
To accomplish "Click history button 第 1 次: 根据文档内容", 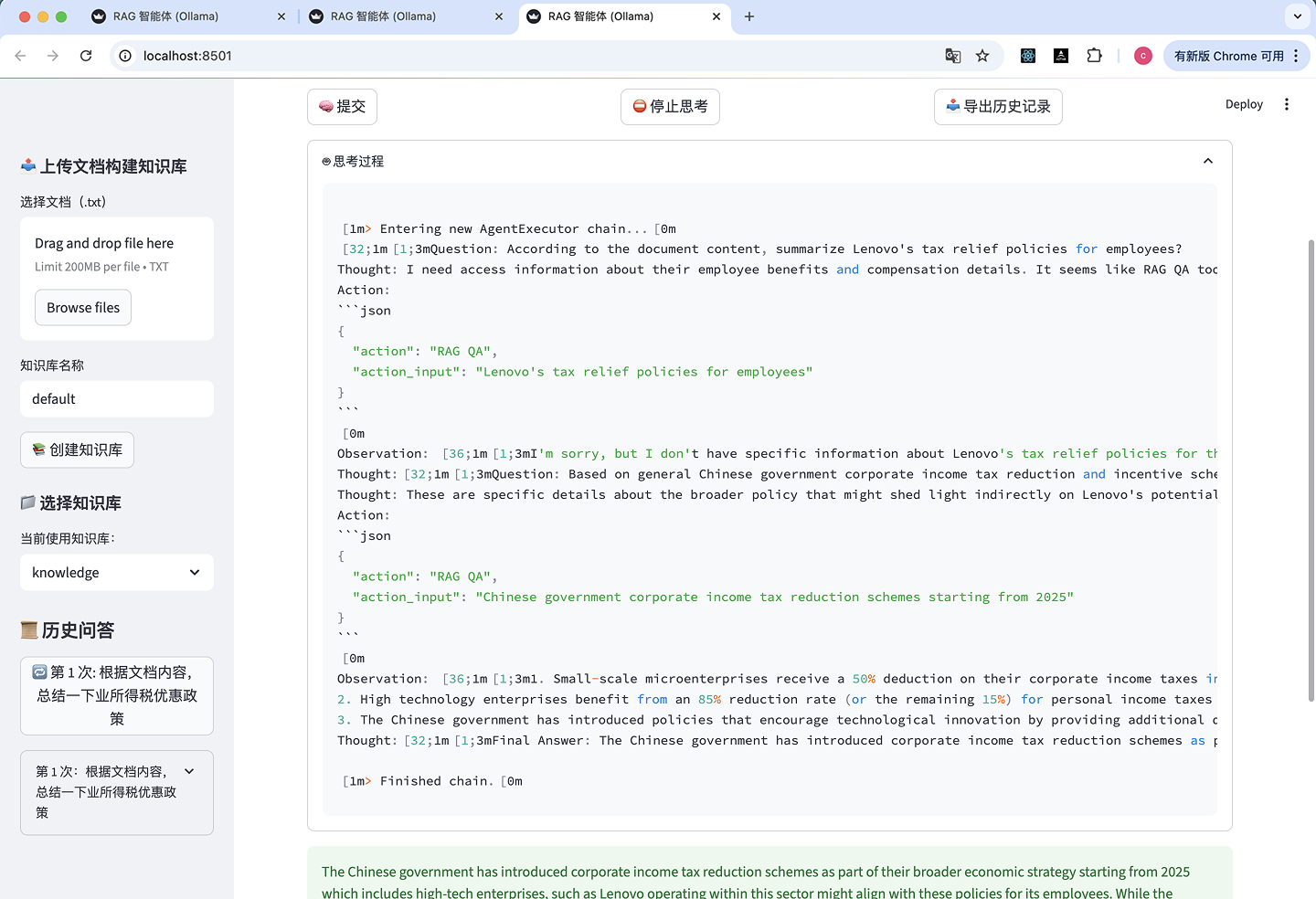I will pos(117,695).
